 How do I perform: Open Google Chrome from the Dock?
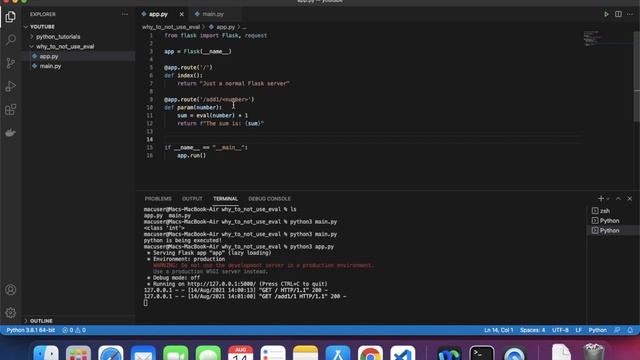[370, 353]
